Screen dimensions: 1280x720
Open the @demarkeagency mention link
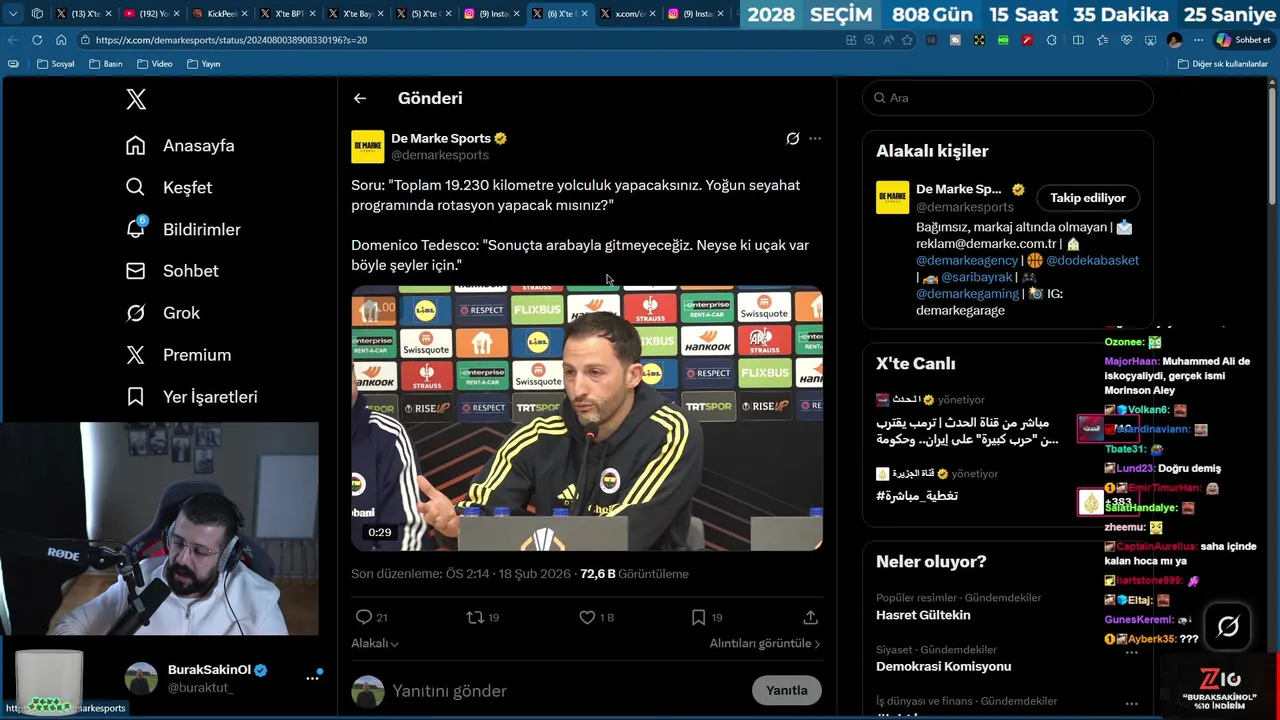(967, 260)
